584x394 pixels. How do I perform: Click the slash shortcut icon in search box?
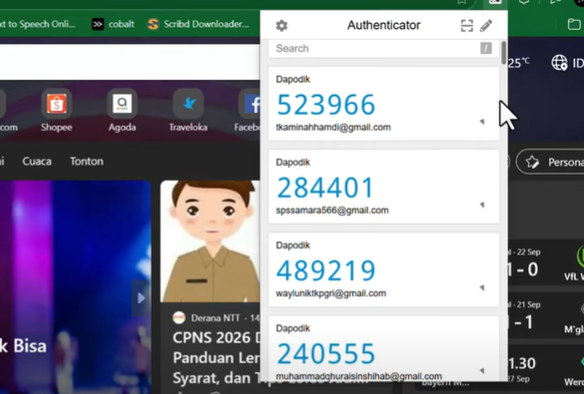coord(486,48)
